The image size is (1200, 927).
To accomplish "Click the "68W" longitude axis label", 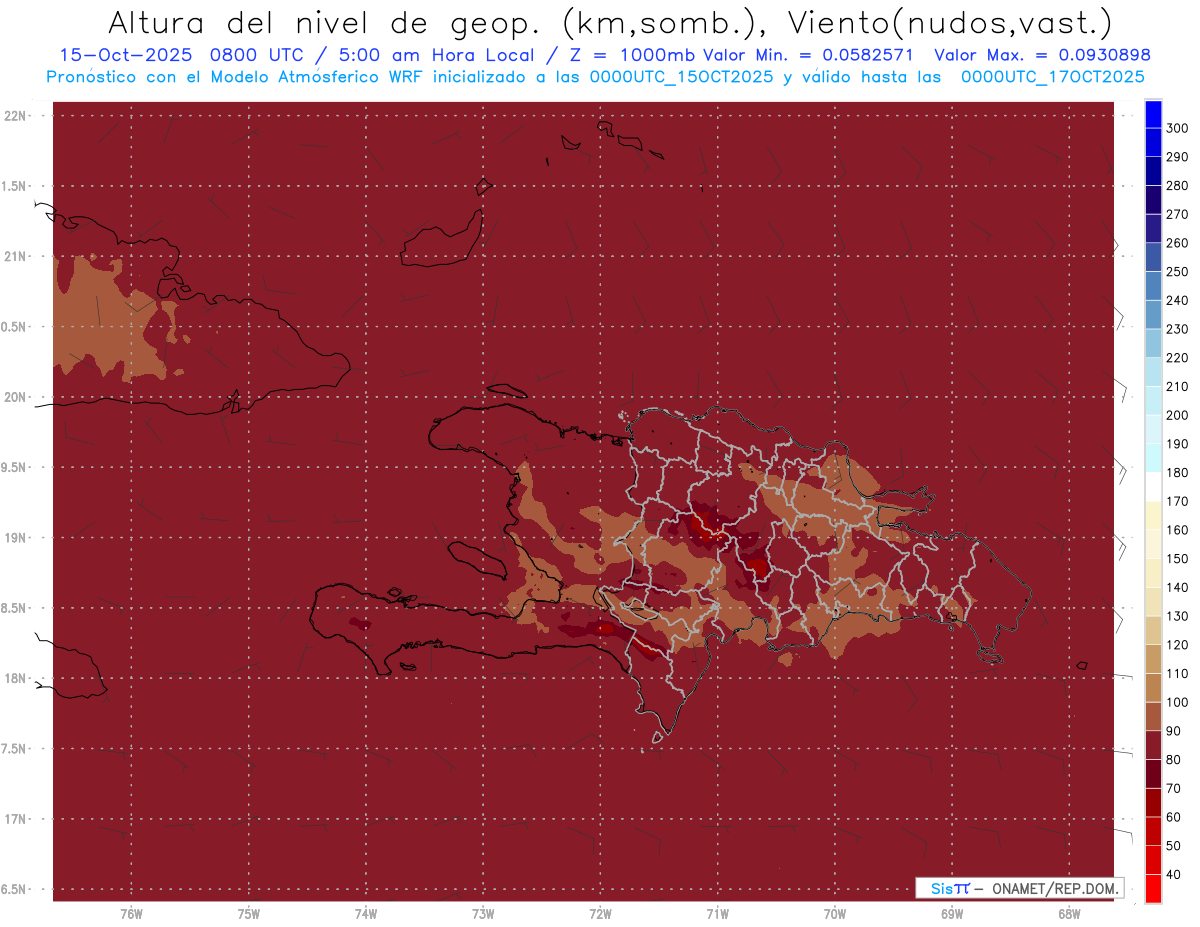I will pyautogui.click(x=1068, y=914).
